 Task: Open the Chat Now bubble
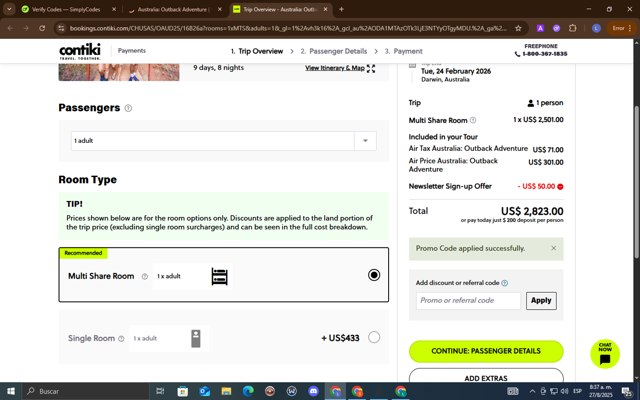tap(605, 354)
